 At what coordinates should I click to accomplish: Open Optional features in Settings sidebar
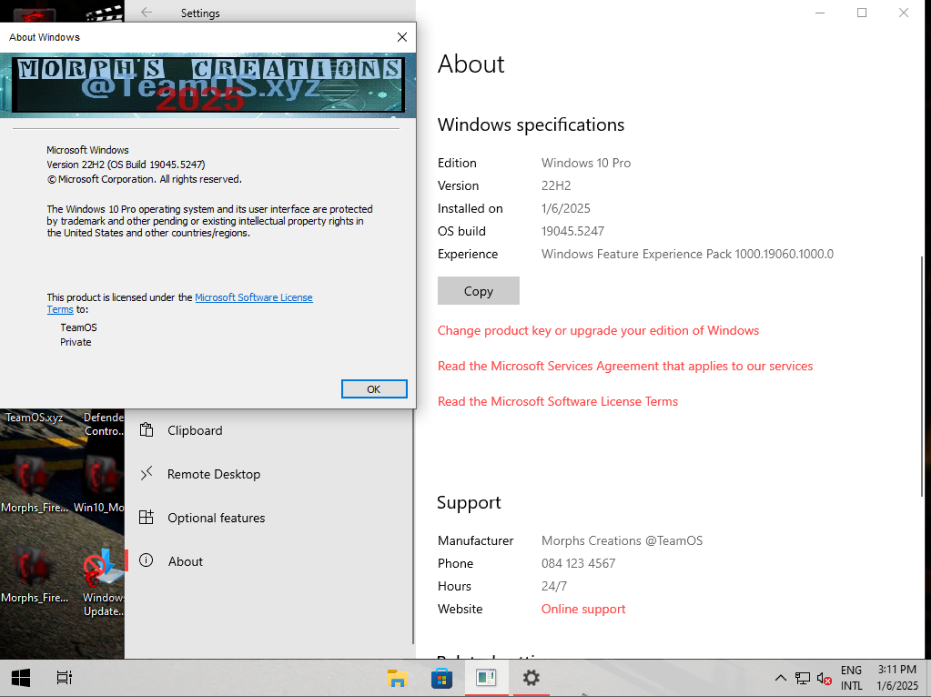pos(268,518)
